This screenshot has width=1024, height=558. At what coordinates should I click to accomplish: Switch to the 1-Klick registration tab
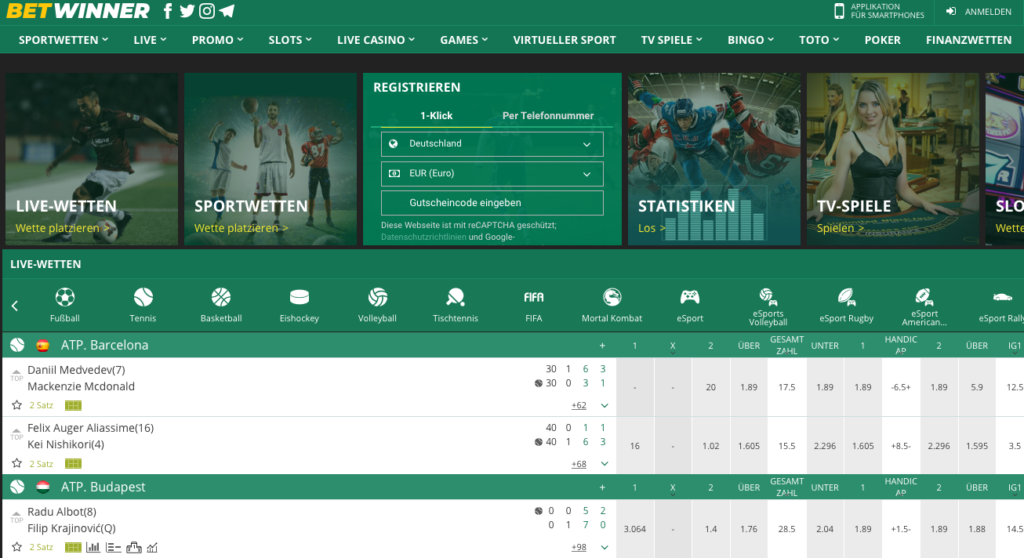click(436, 116)
